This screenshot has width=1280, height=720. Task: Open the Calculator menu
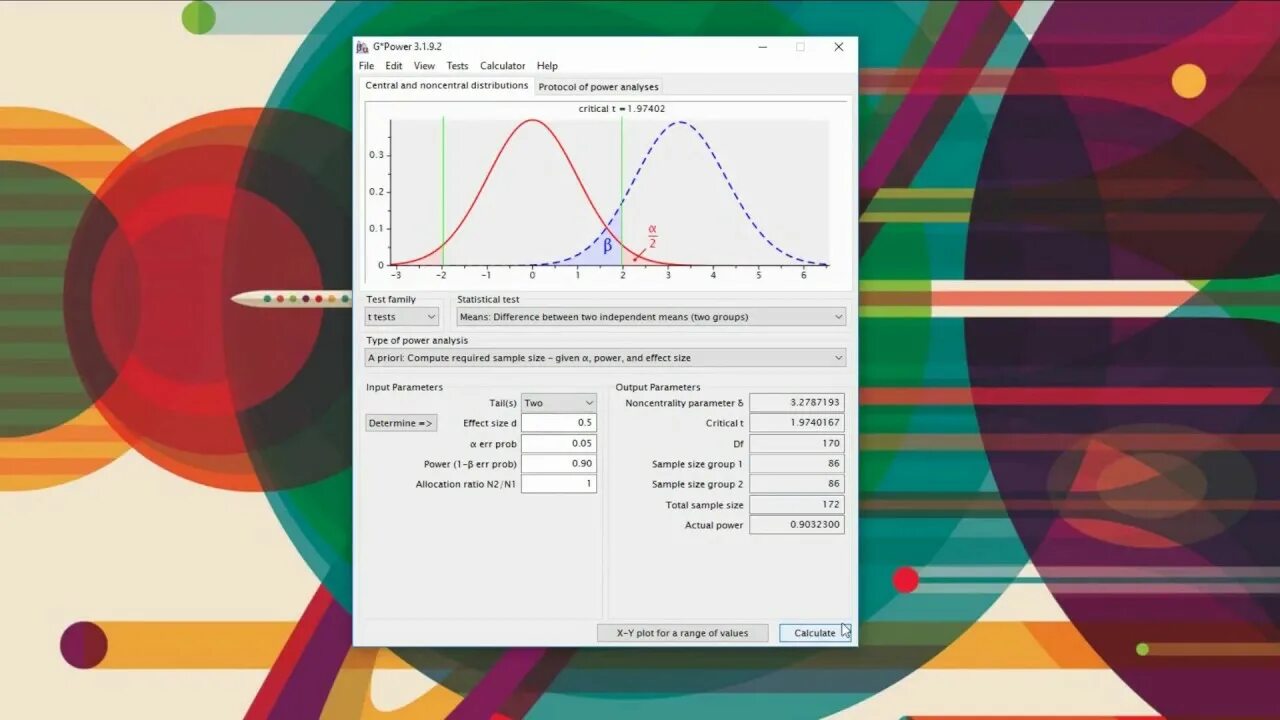503,66
